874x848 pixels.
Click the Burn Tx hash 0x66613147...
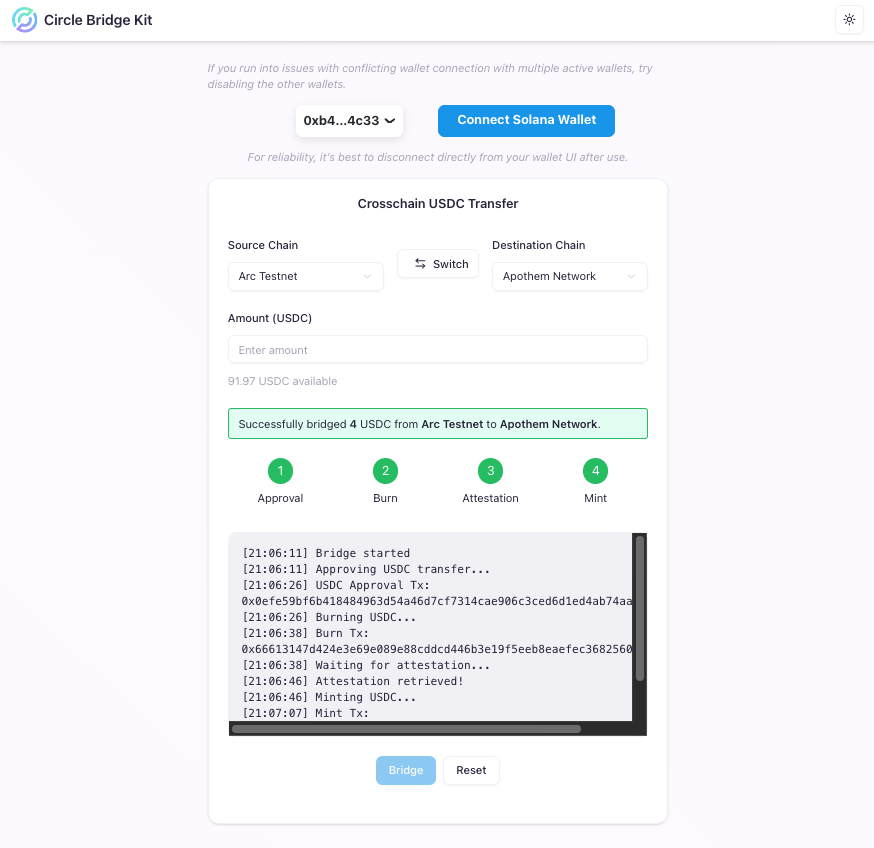[436, 649]
